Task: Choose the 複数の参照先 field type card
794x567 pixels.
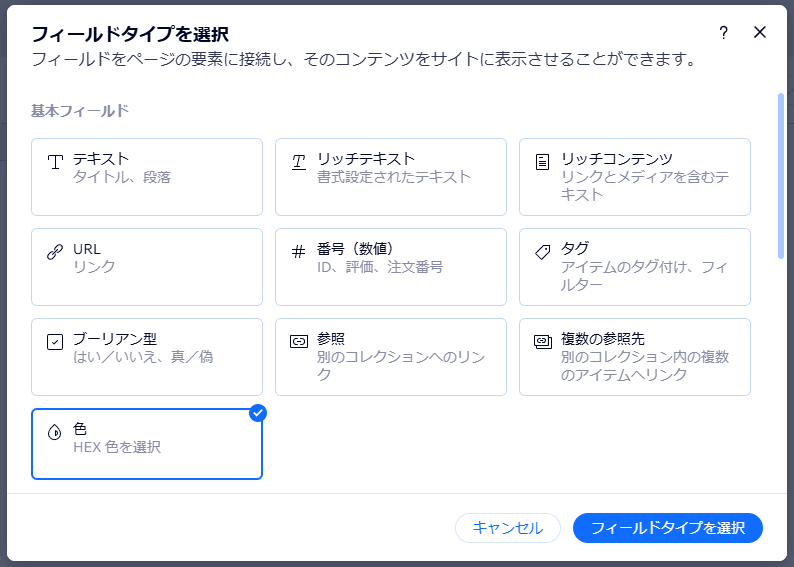Action: click(634, 357)
